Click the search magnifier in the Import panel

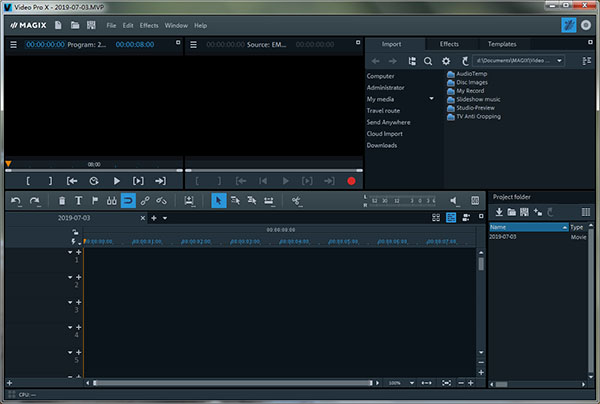[428, 61]
